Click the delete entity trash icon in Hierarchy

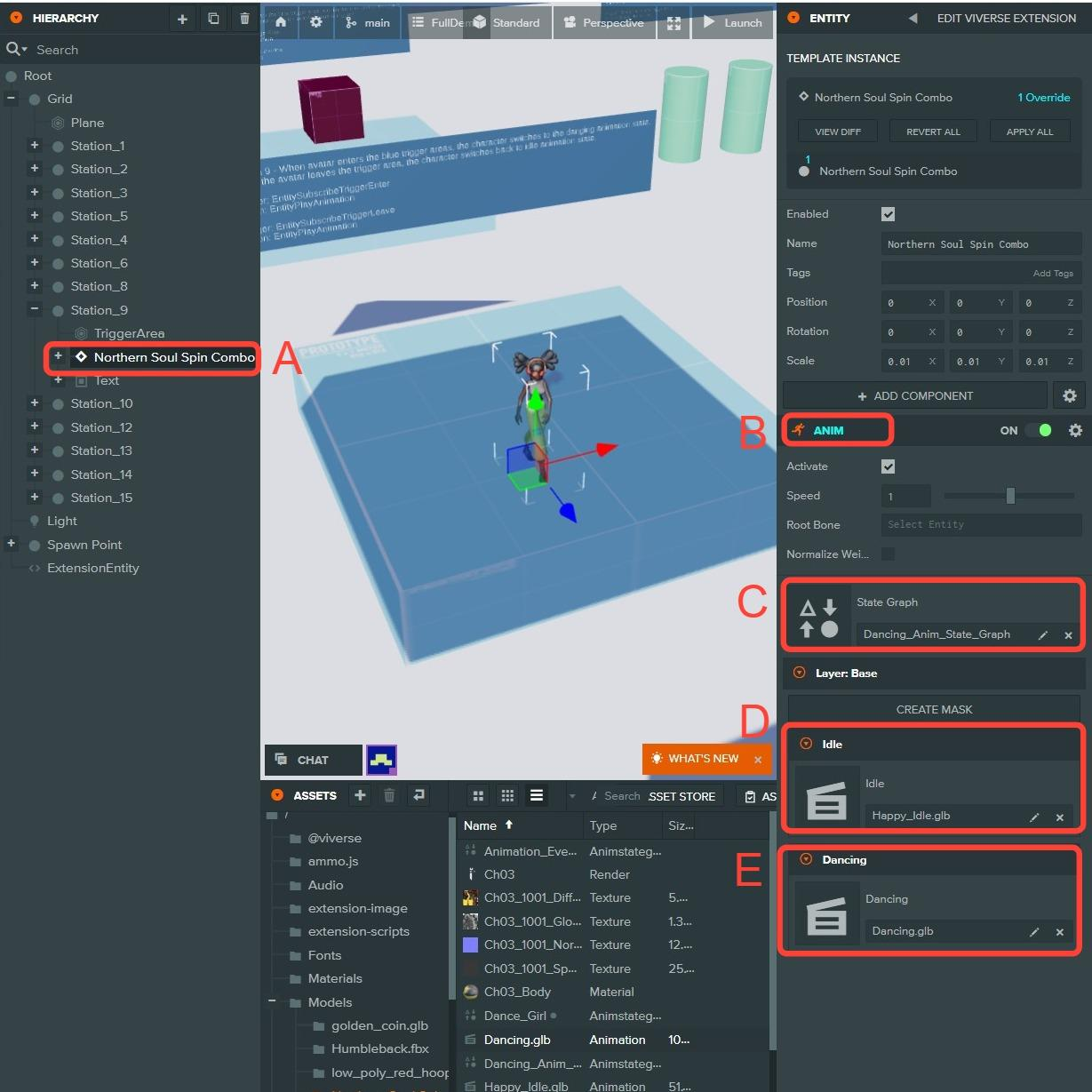pyautogui.click(x=244, y=19)
